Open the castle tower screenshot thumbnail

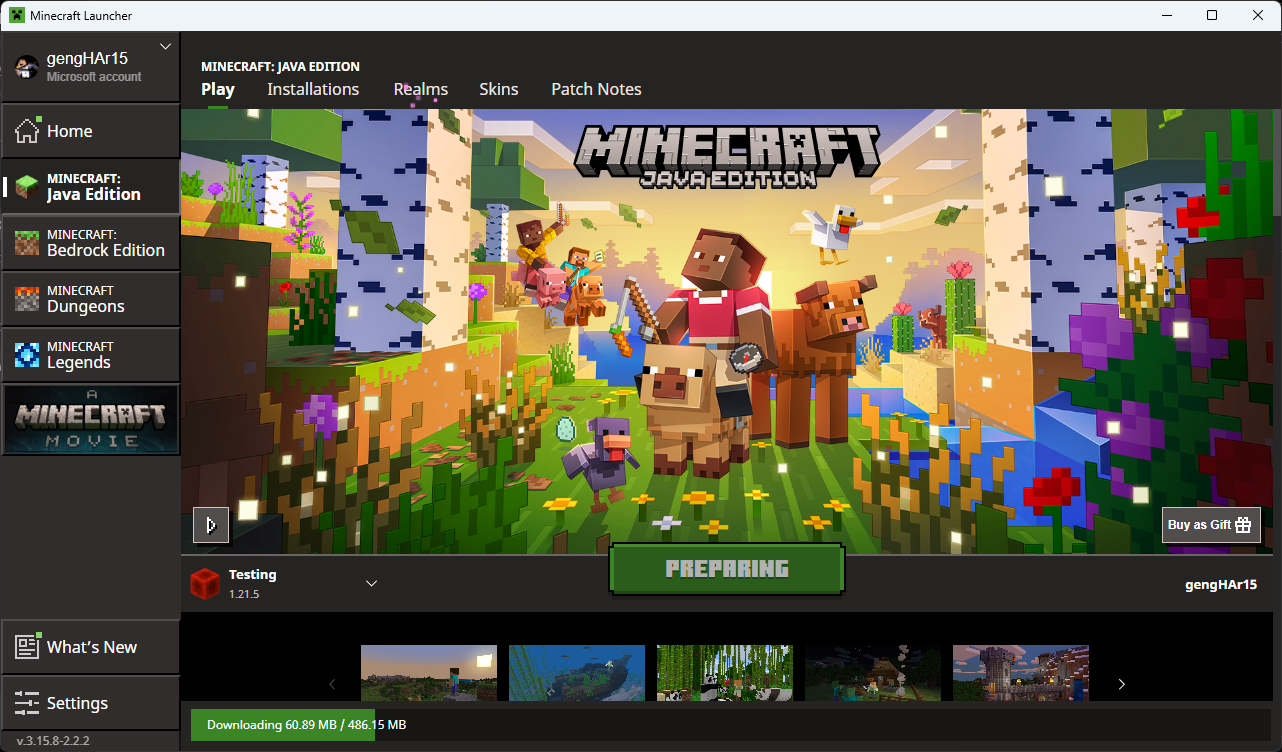(x=1021, y=673)
